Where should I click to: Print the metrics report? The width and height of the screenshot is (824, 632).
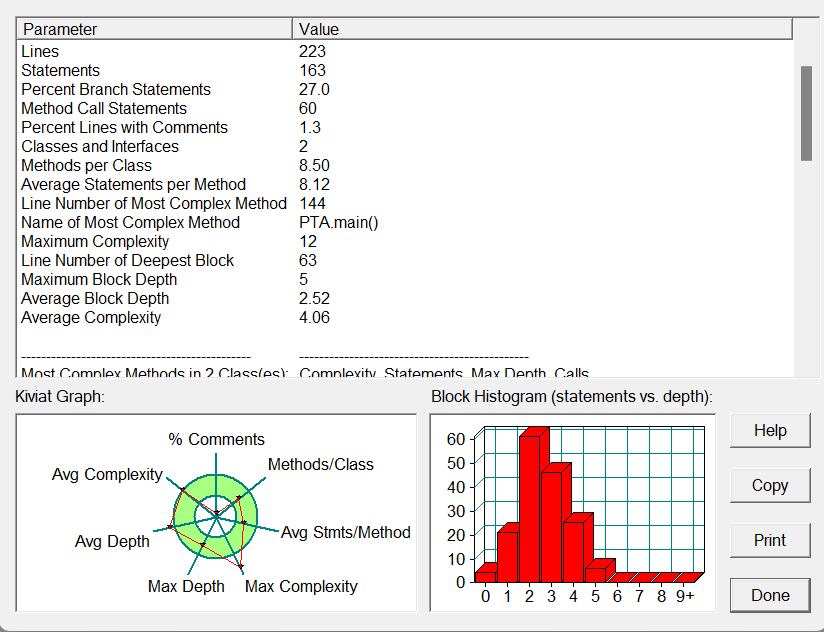coord(770,540)
